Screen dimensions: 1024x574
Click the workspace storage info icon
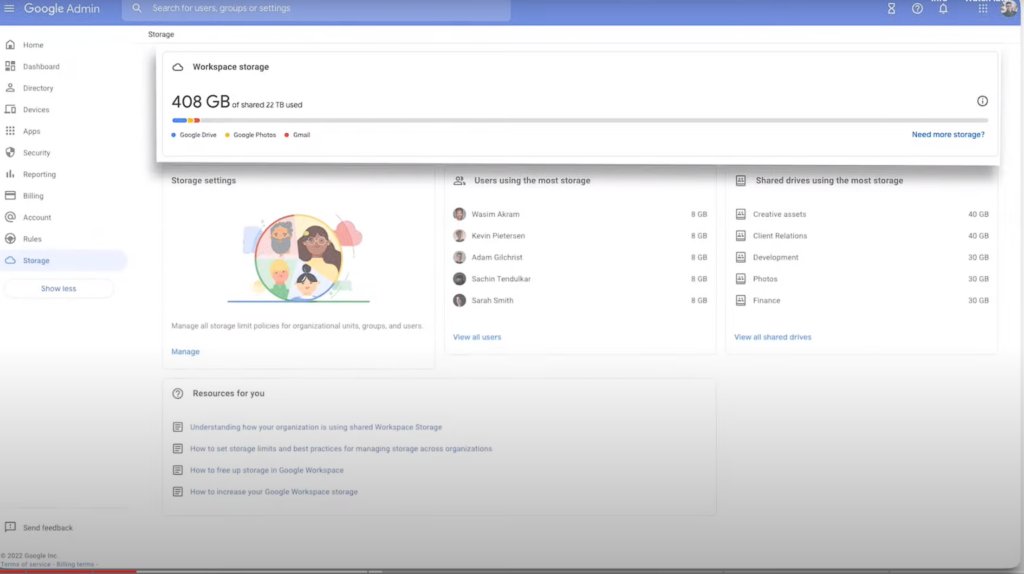pyautogui.click(x=982, y=101)
